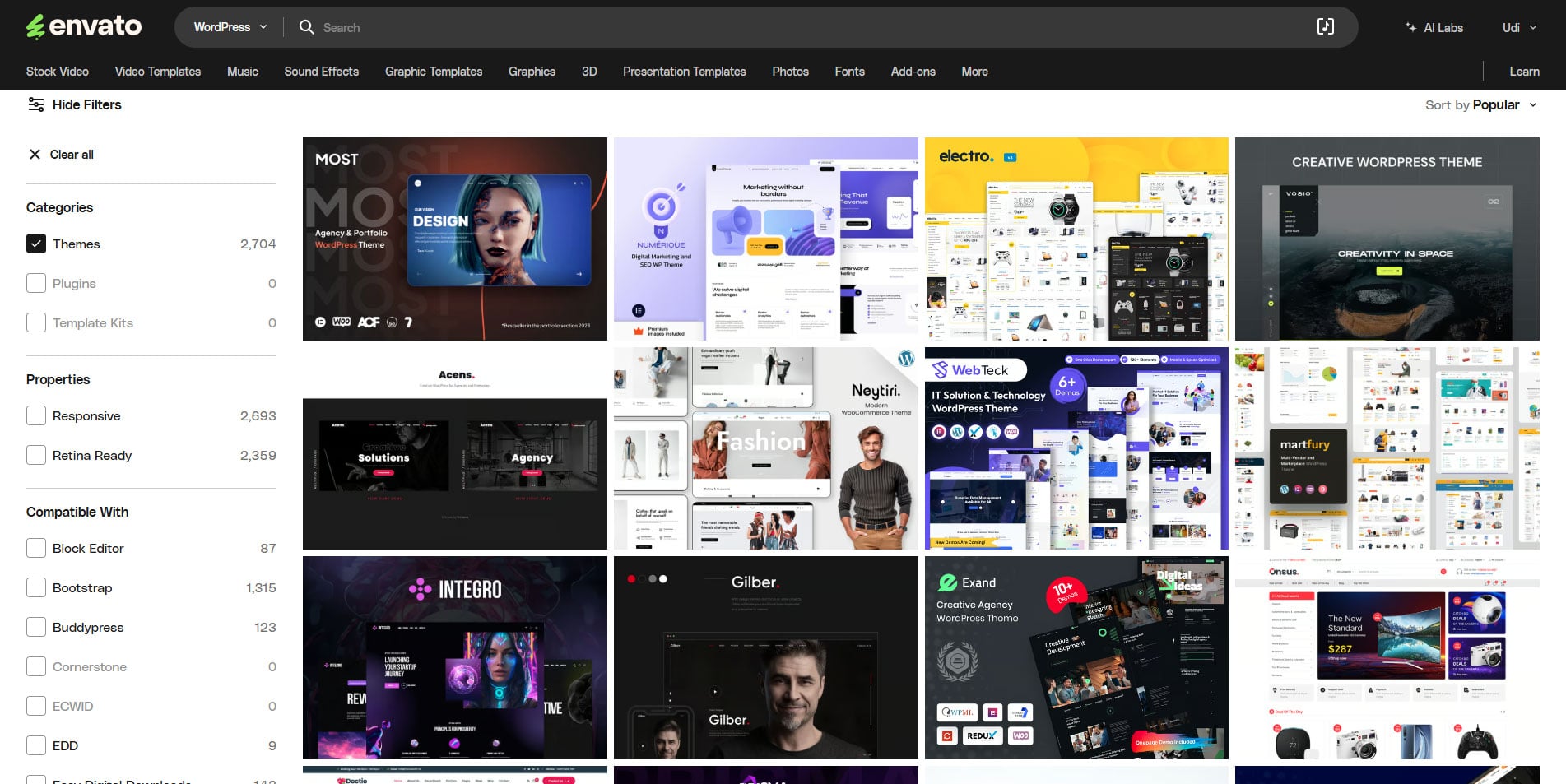Viewport: 1566px width, 784px height.
Task: Click the Bootstrap count 1,315
Action: click(x=261, y=587)
